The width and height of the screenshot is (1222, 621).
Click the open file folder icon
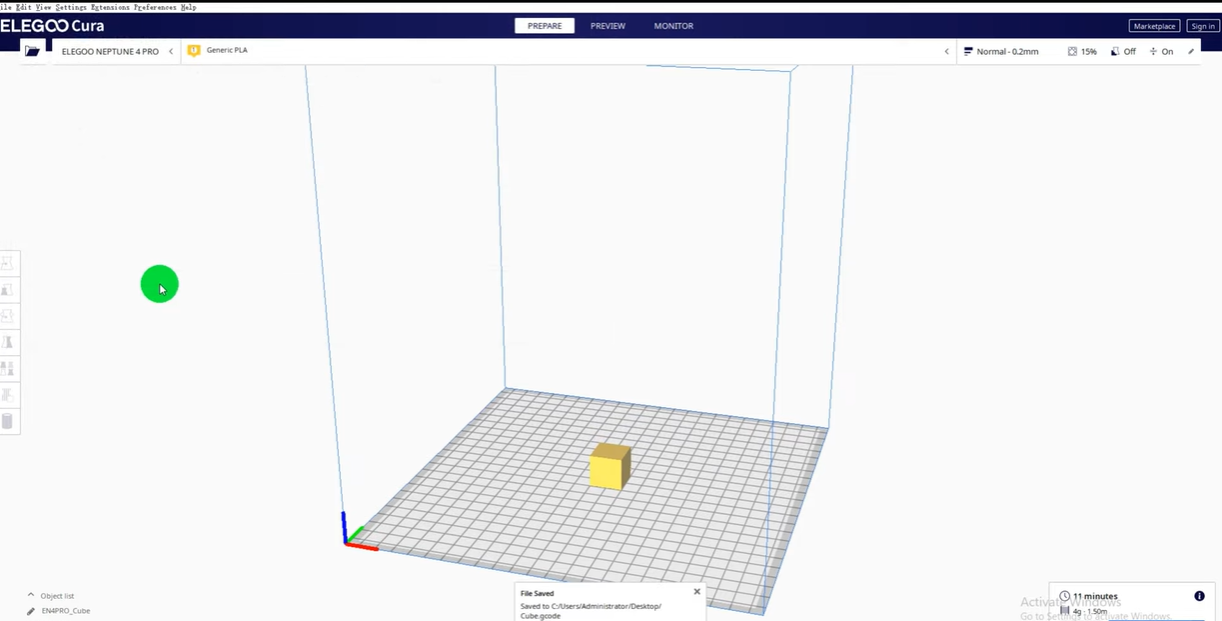coord(32,51)
